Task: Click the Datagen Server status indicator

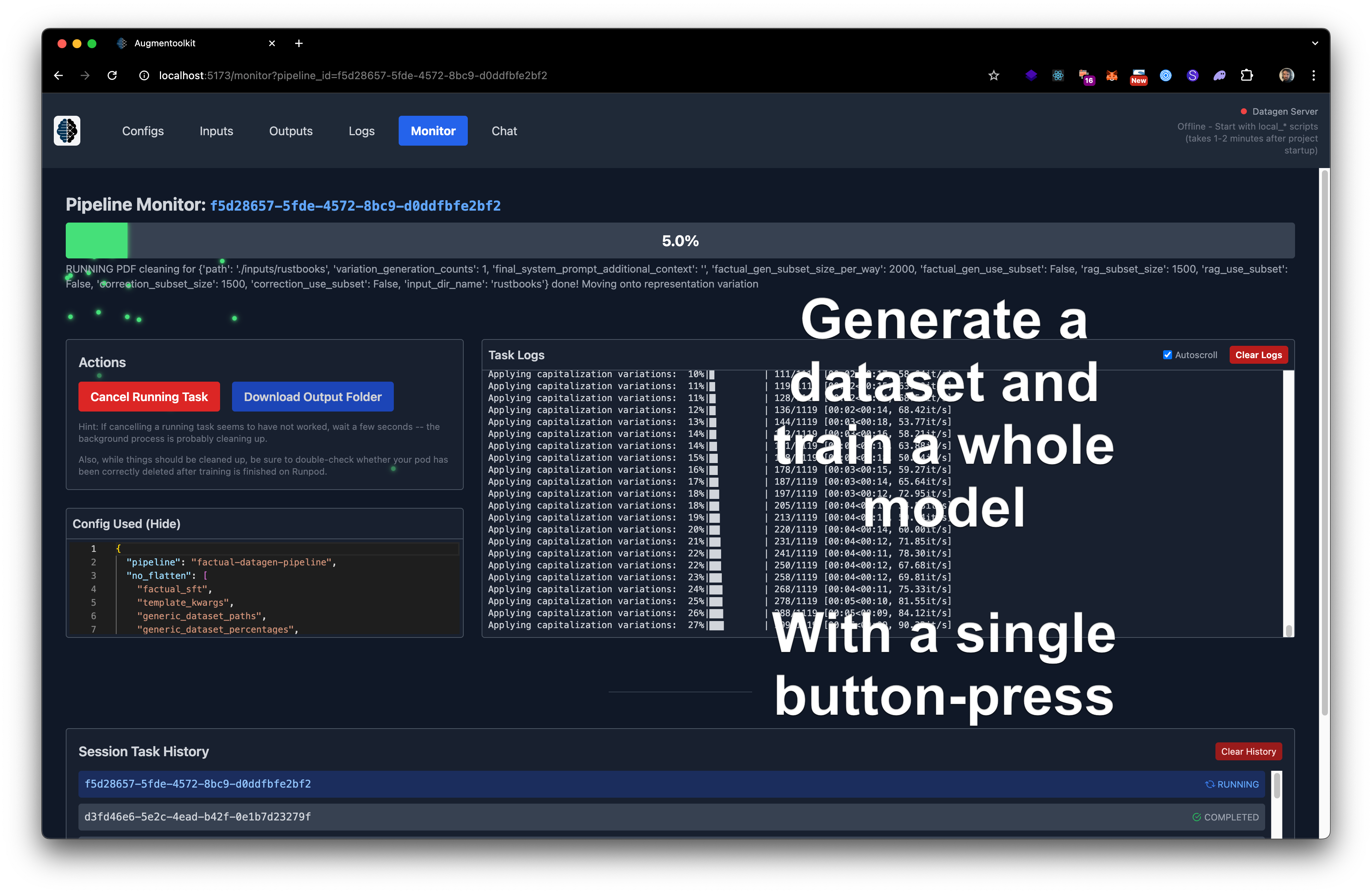Action: pos(1245,111)
